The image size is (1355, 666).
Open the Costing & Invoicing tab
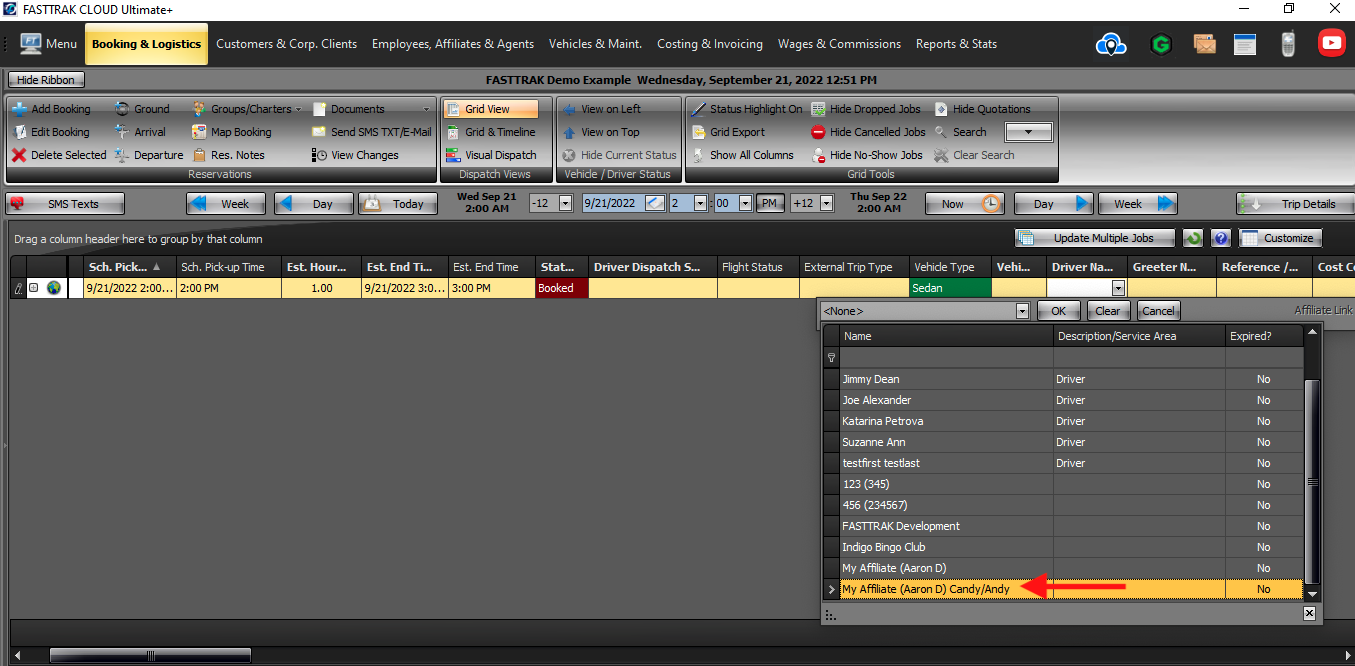click(710, 44)
